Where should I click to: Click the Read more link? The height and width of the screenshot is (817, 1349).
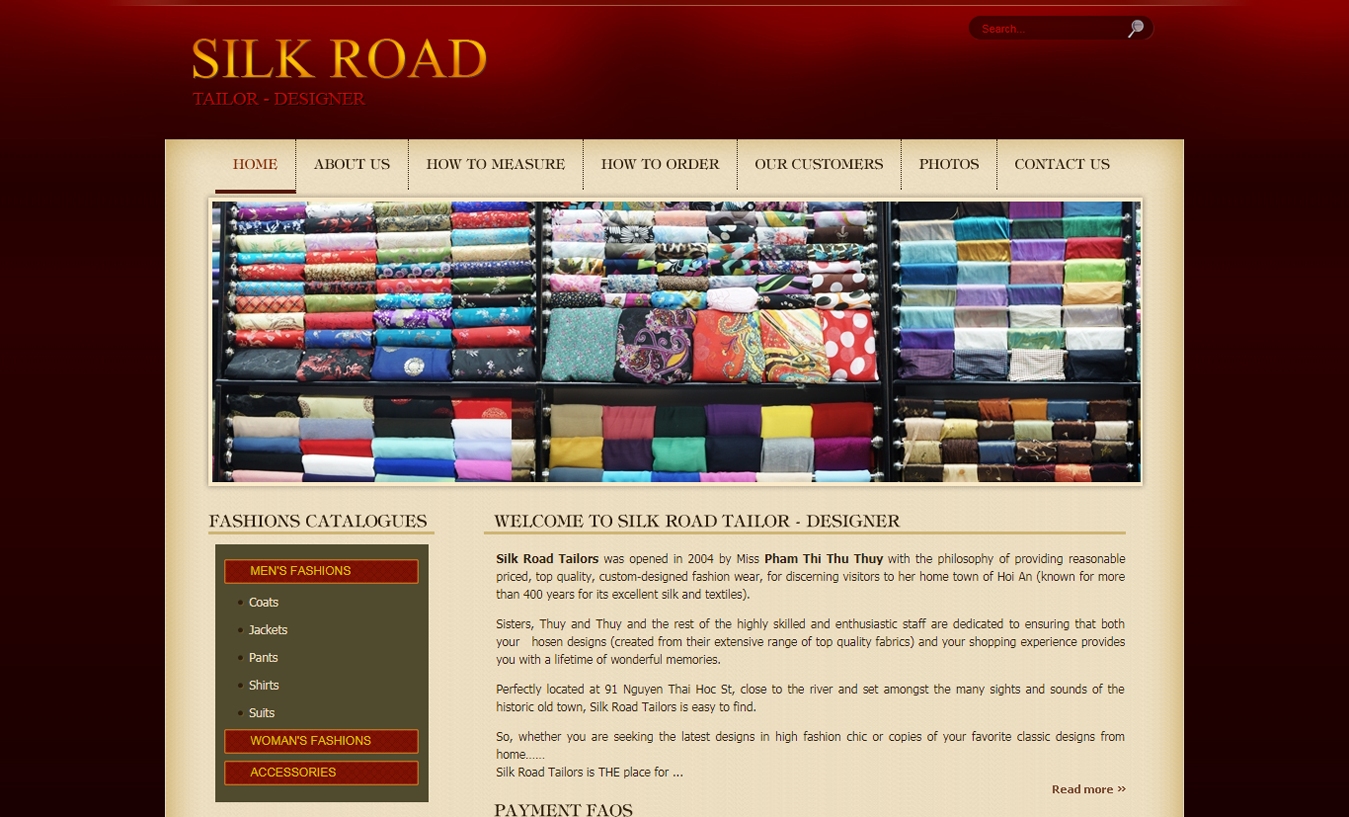click(x=1088, y=789)
